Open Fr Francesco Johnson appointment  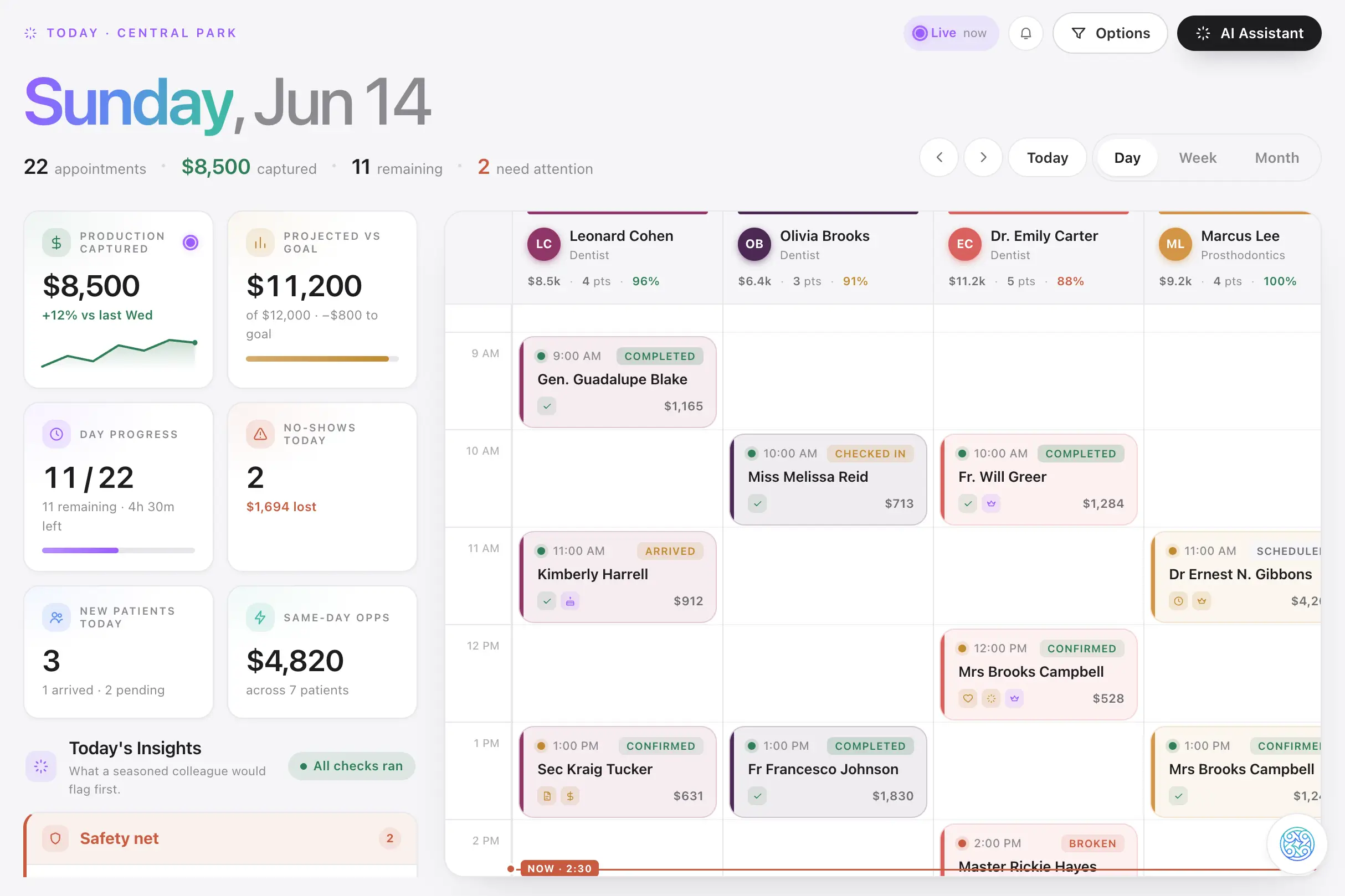pyautogui.click(x=828, y=771)
